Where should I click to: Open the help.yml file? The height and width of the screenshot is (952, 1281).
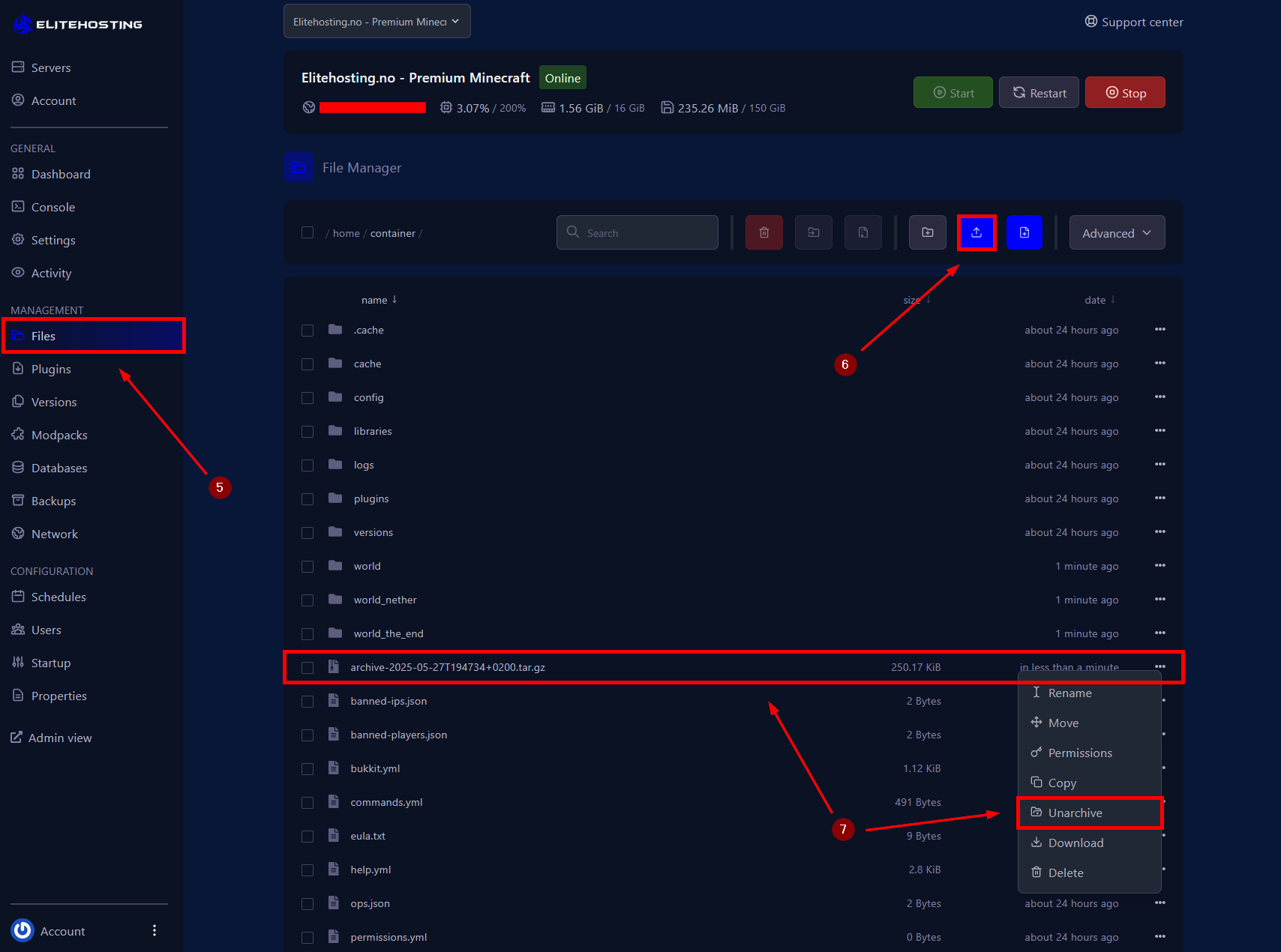pyautogui.click(x=371, y=870)
